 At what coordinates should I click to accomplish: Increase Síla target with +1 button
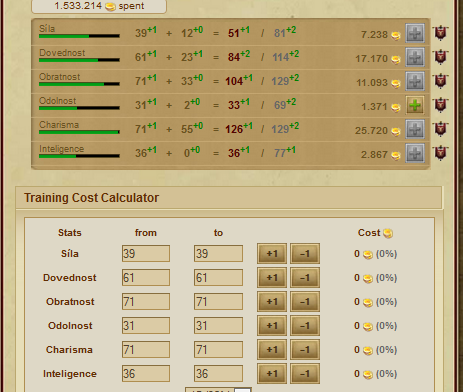point(272,254)
